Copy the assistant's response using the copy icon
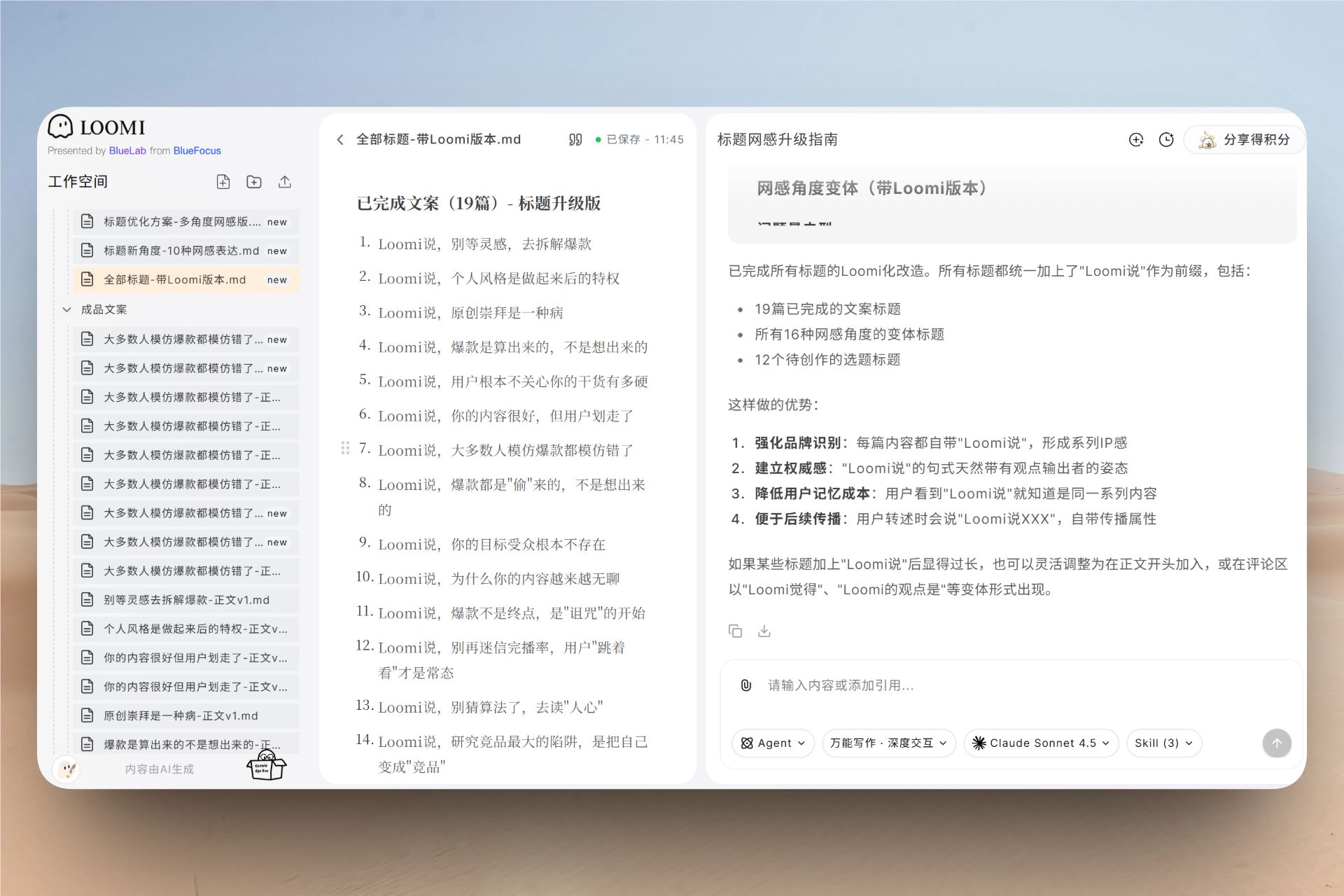 tap(735, 631)
